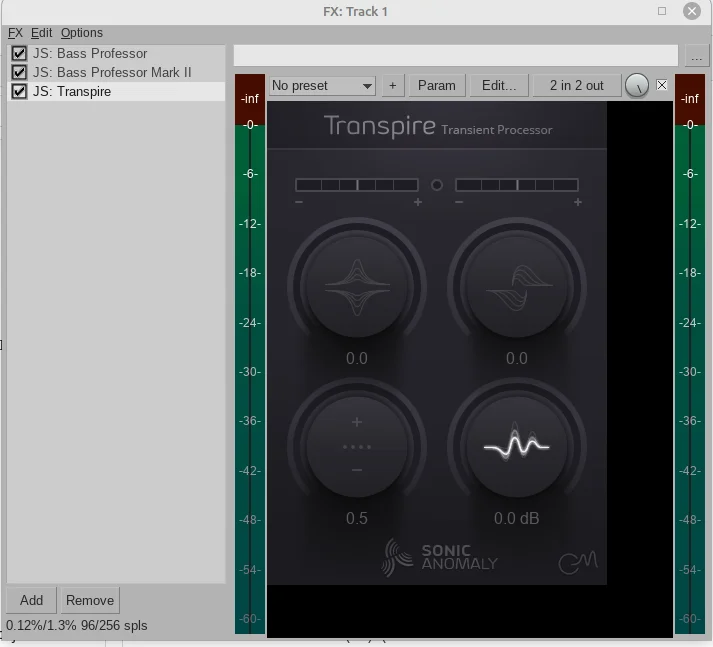Open the 2 in 2 out routing button
Screen dimensions: 713x647
click(x=577, y=85)
